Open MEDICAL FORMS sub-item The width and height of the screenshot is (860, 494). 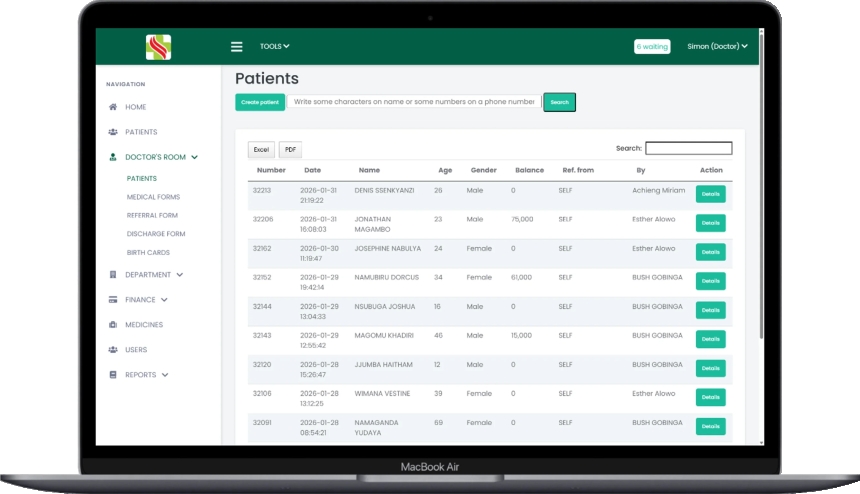point(153,197)
